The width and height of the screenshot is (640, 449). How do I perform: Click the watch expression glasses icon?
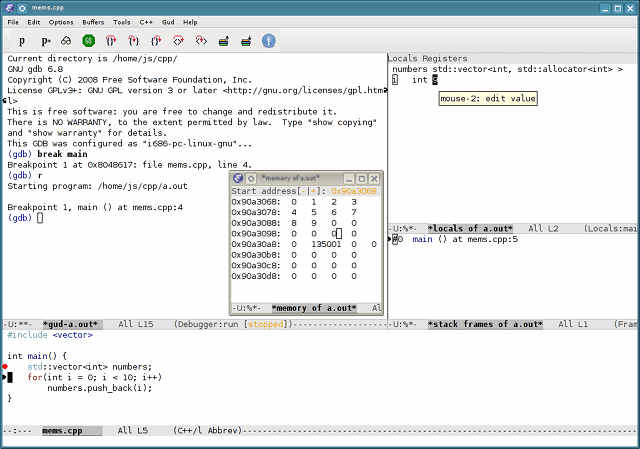[66, 41]
